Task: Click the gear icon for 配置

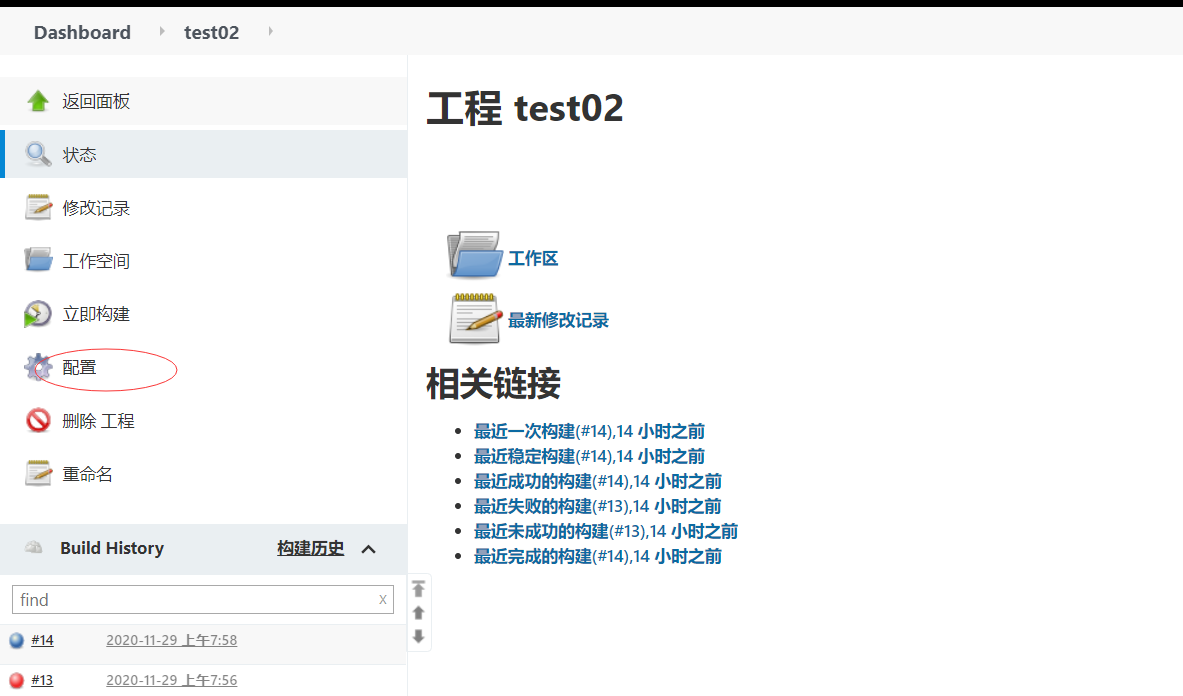Action: [38, 367]
